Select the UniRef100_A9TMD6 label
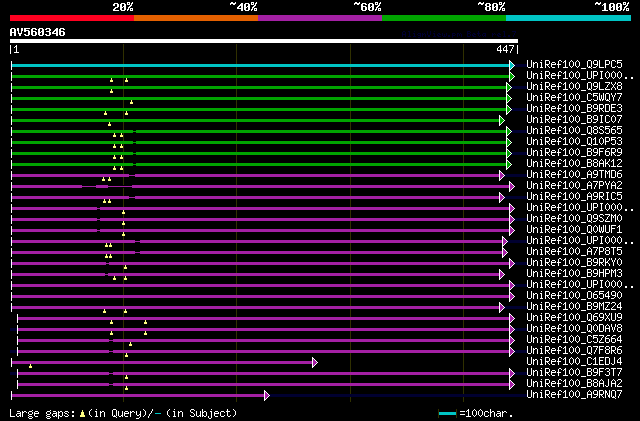Image resolution: width=640 pixels, height=421 pixels. click(574, 175)
